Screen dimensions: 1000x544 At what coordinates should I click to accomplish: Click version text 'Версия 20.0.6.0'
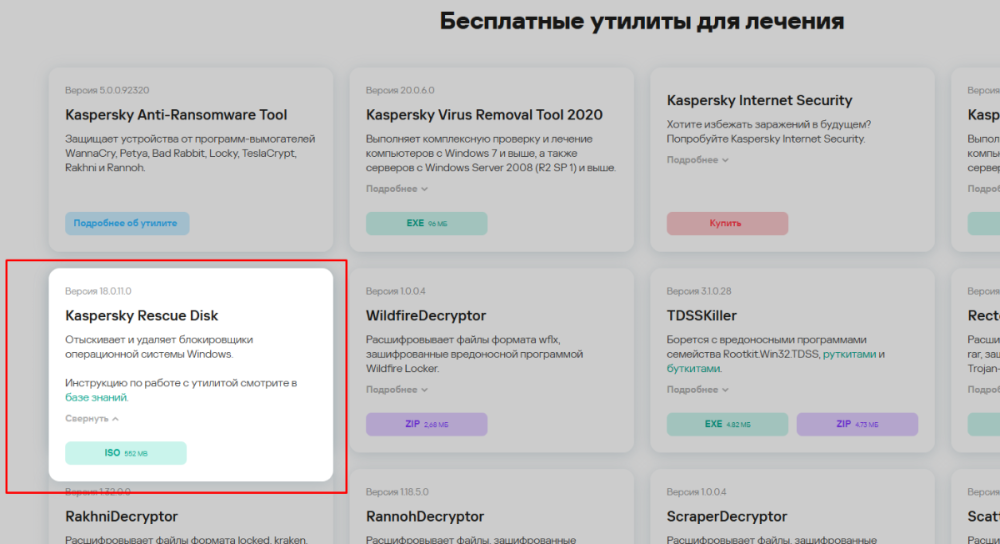400,91
